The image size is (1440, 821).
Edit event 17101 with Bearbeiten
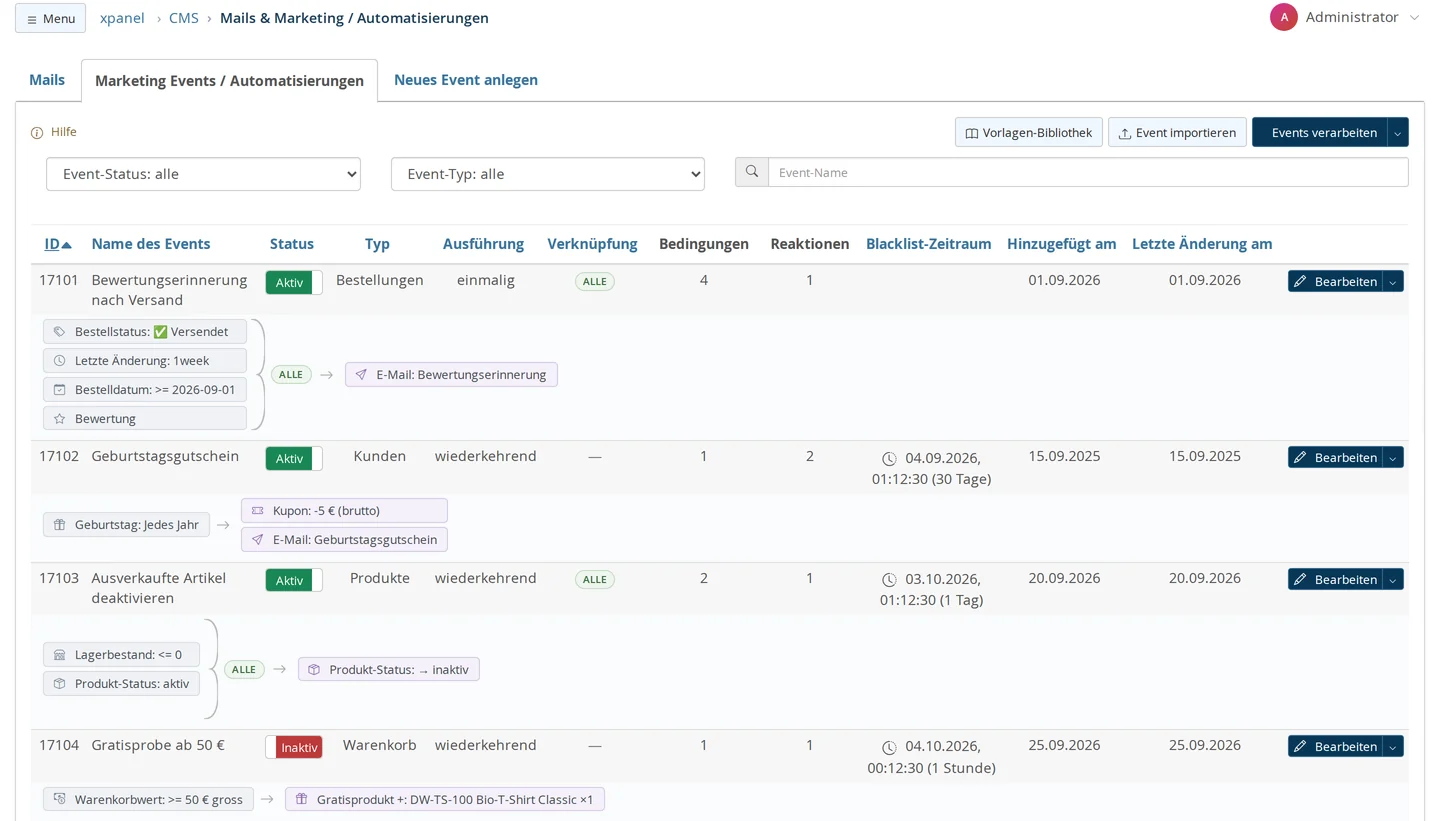(1335, 282)
